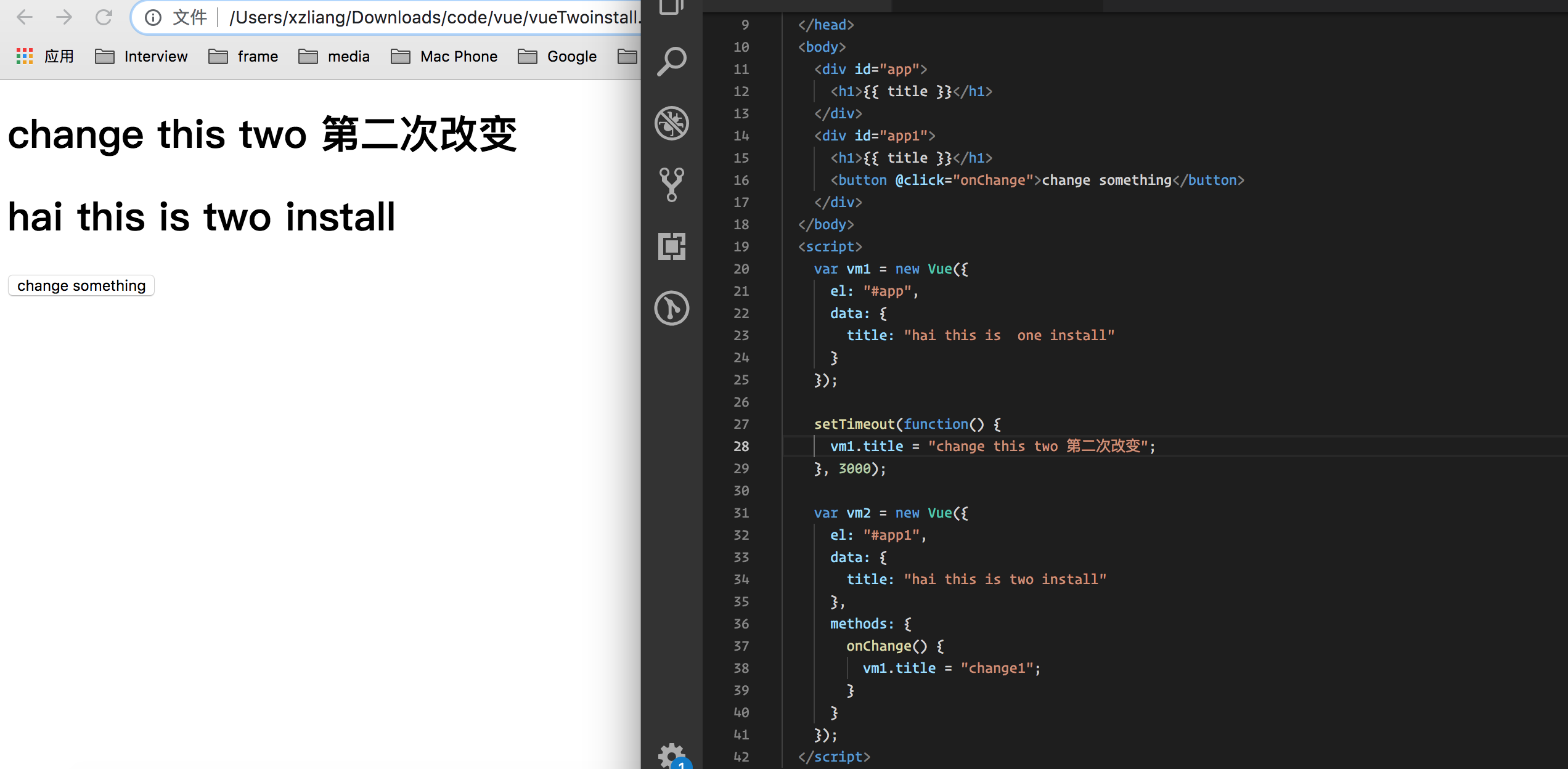This screenshot has height=769, width=1568.
Task: Click the GitLens circular icon in sidebar
Action: (671, 307)
